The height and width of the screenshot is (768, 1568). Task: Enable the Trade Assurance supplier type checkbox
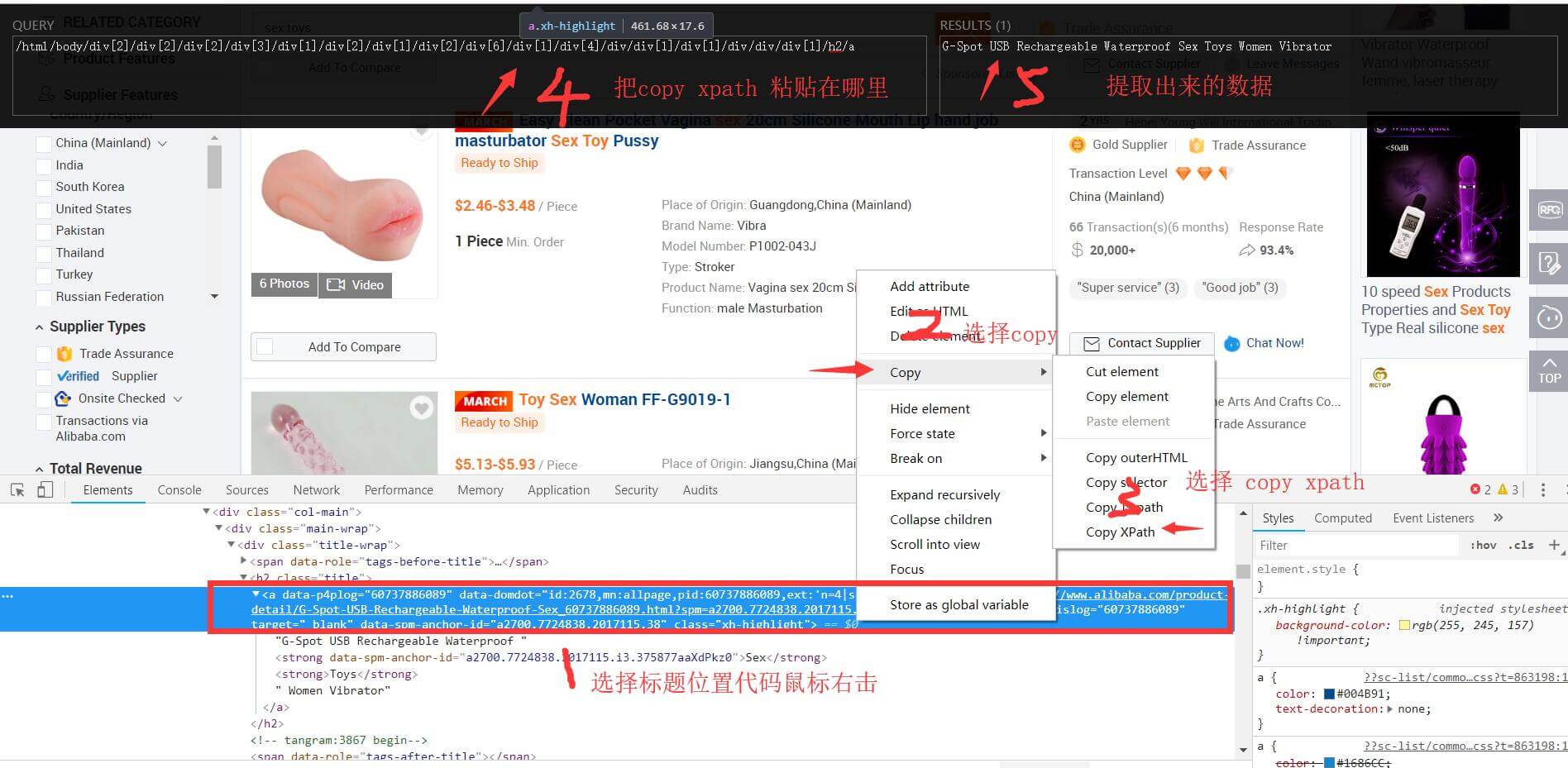44,354
